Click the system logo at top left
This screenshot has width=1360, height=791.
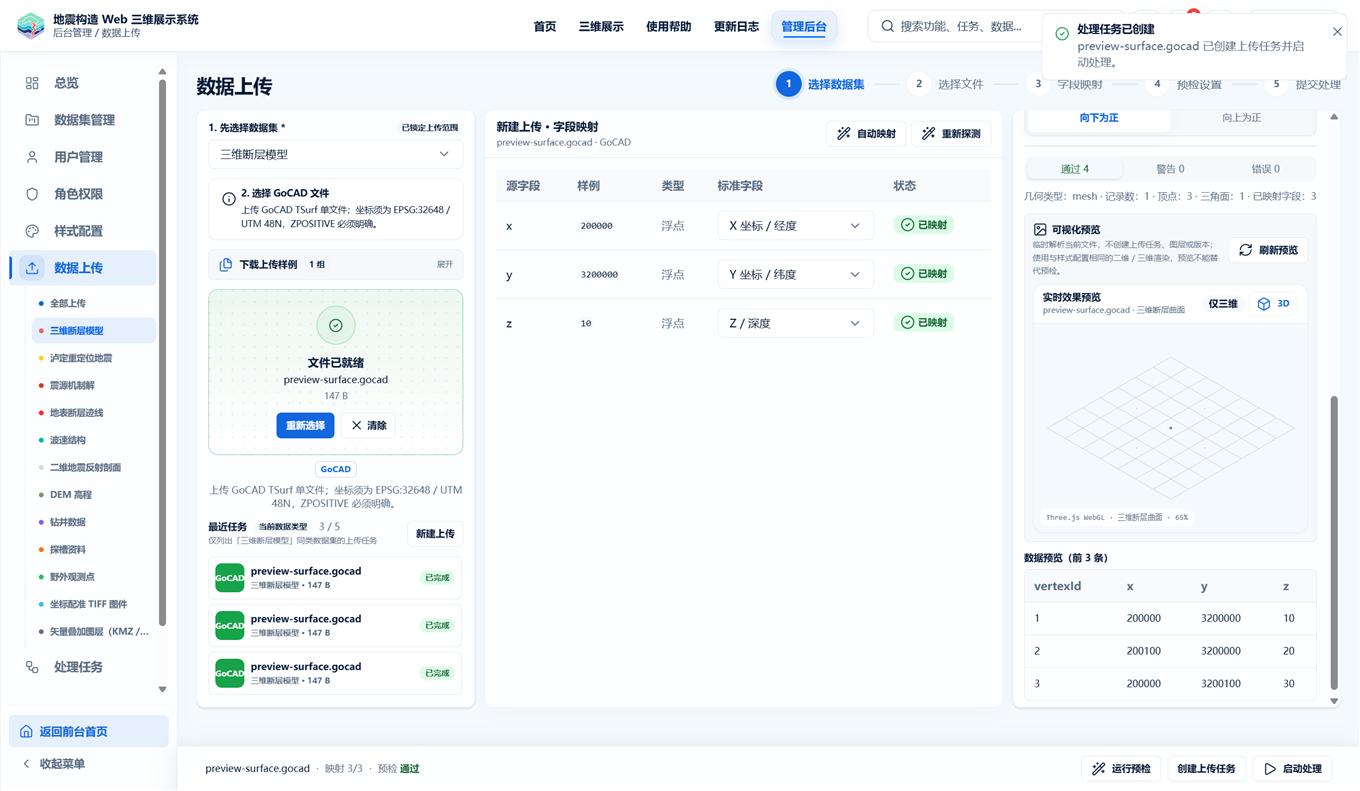(31, 25)
